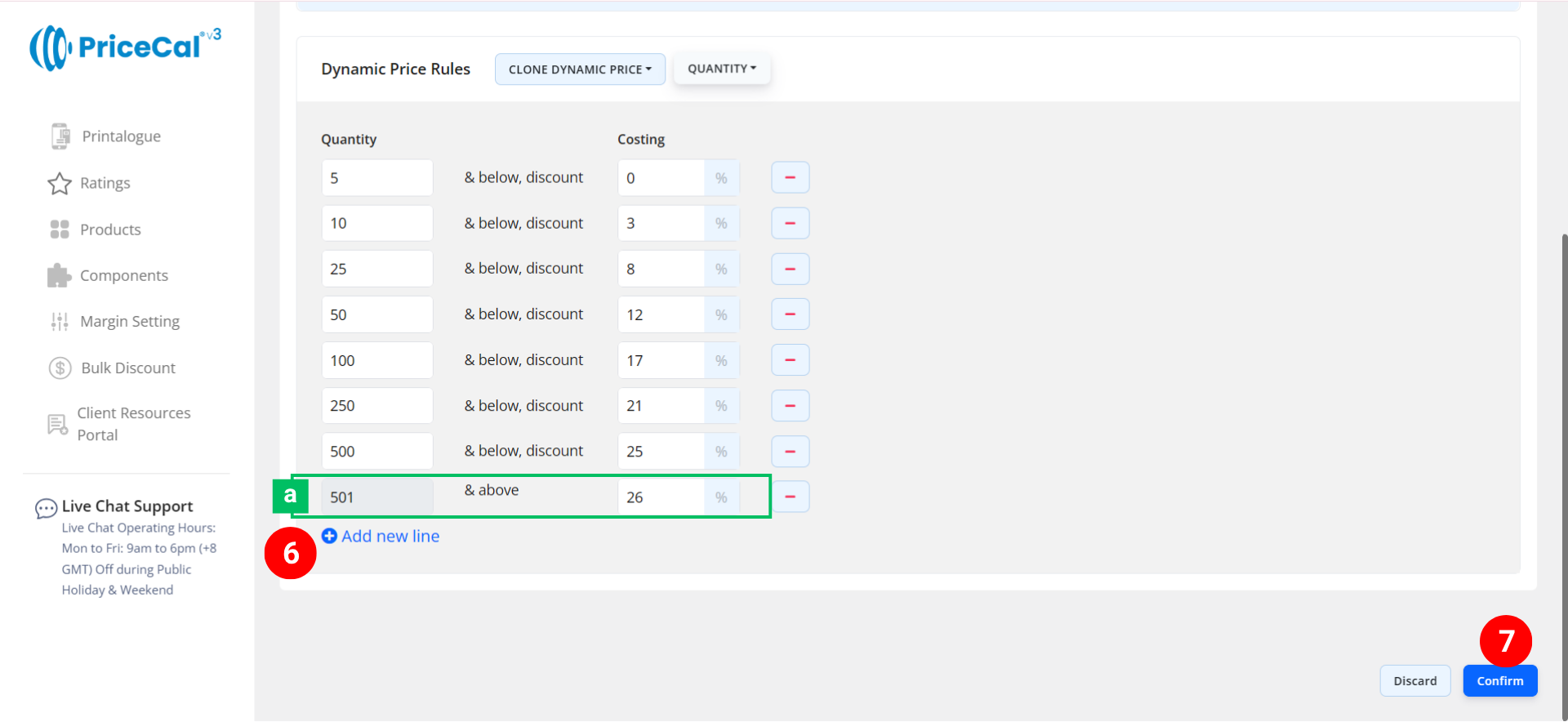Remove the quantity 100 discount row
Viewport: 1568px width, 722px height.
point(790,360)
